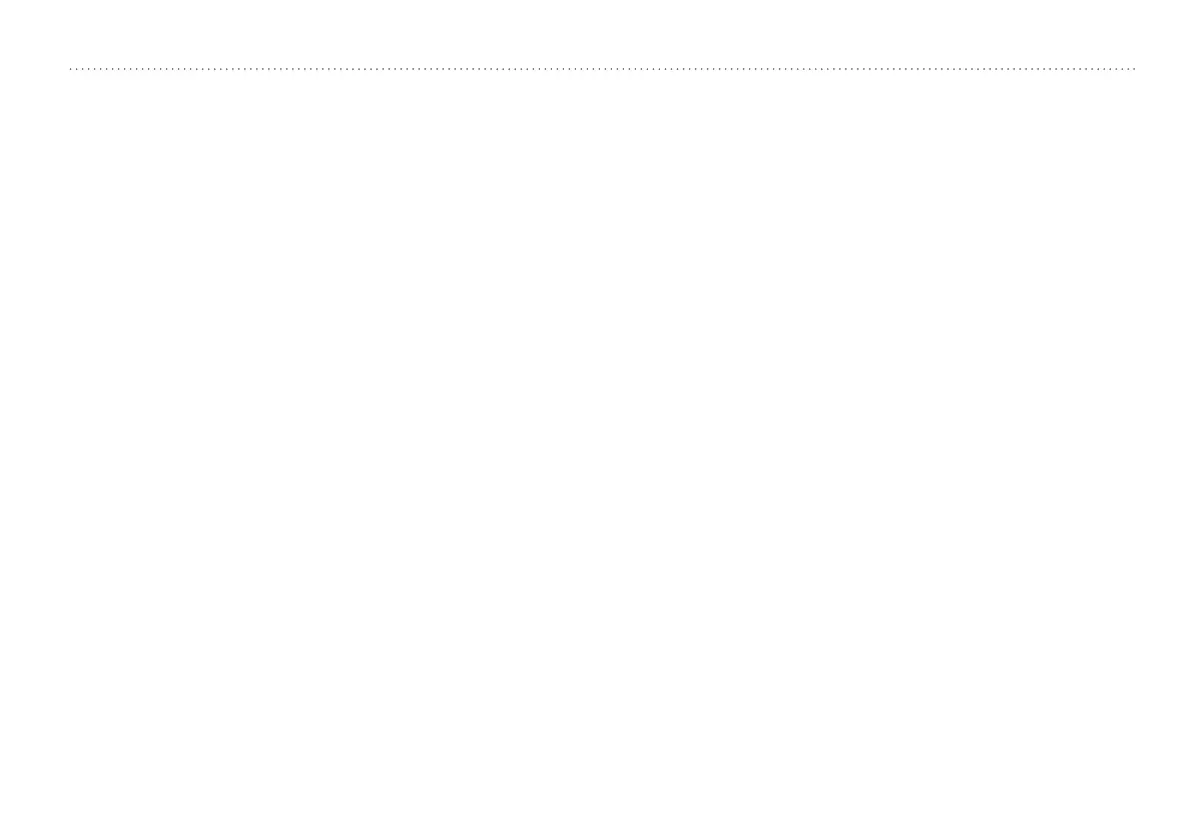Click the dotted horizontal separator line
The height and width of the screenshot is (839, 1191).
(x=602, y=69)
